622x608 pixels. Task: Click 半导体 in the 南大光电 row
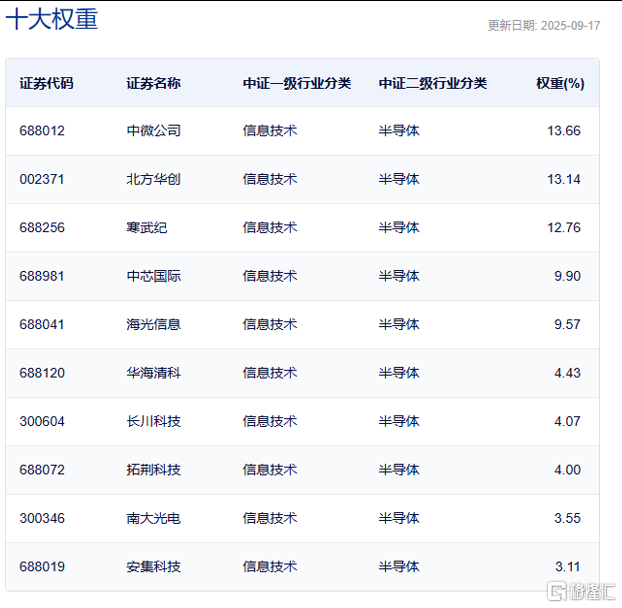399,518
